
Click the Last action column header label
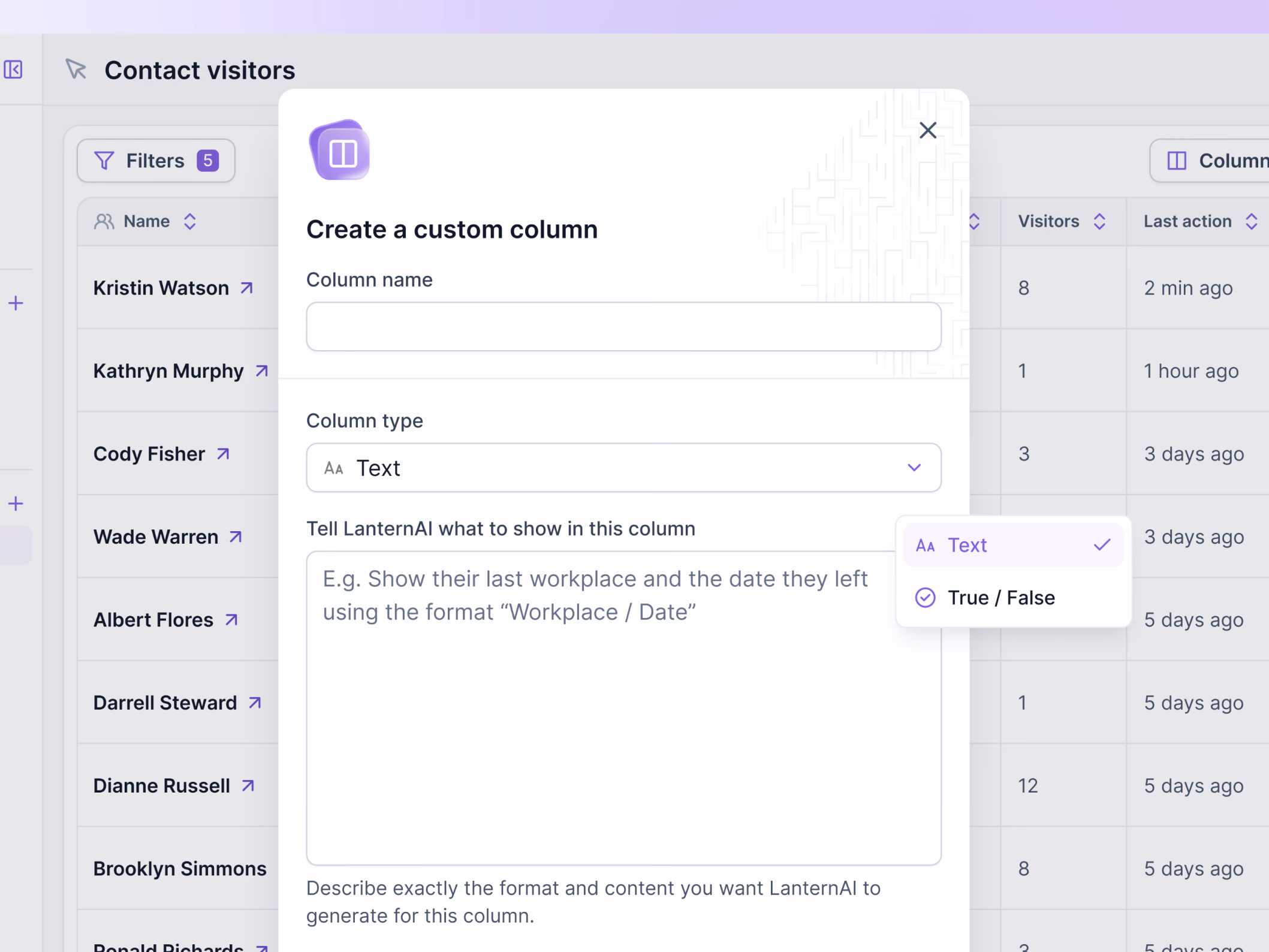pyautogui.click(x=1187, y=221)
